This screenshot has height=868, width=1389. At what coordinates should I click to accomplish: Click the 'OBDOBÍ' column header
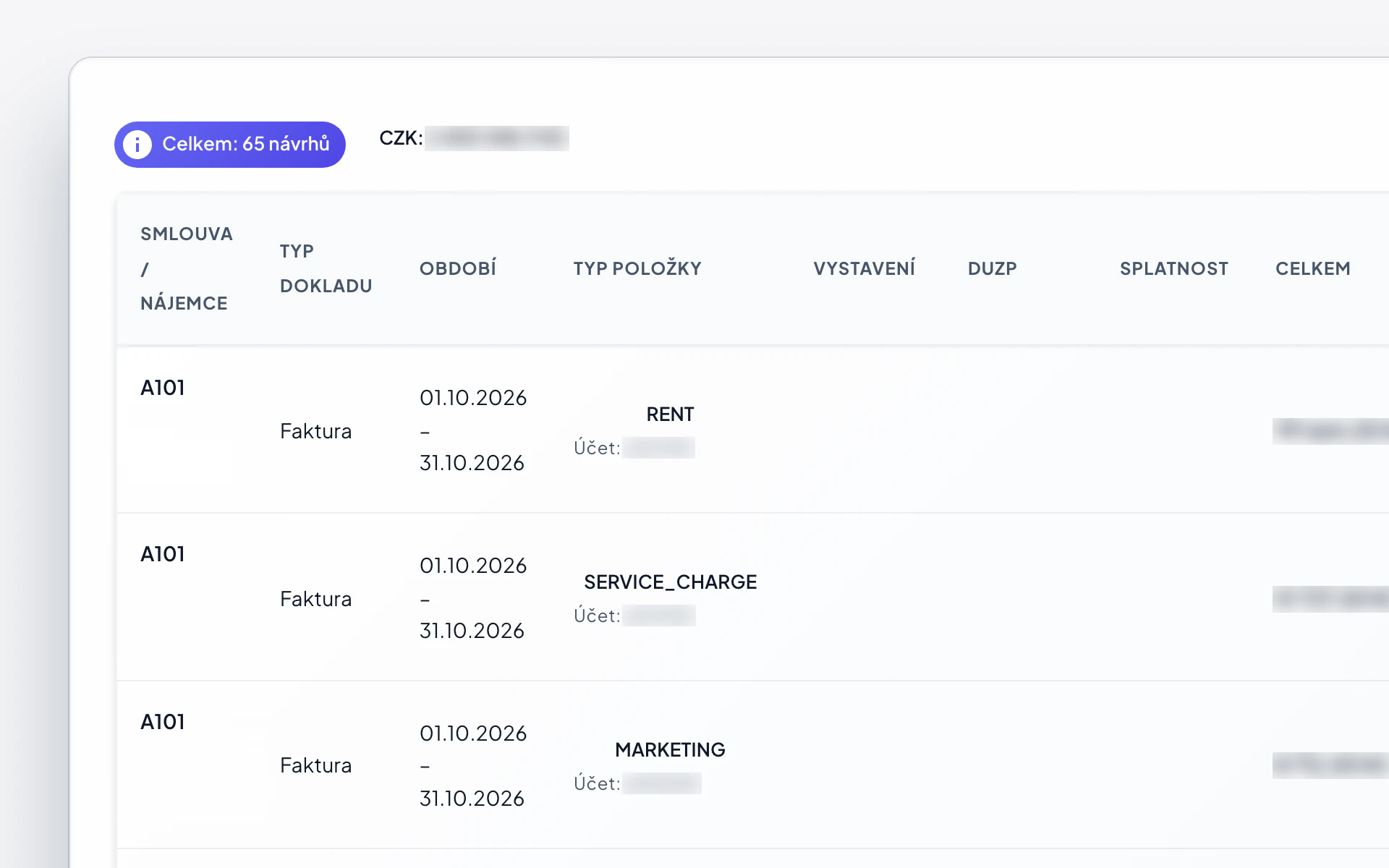click(x=458, y=268)
